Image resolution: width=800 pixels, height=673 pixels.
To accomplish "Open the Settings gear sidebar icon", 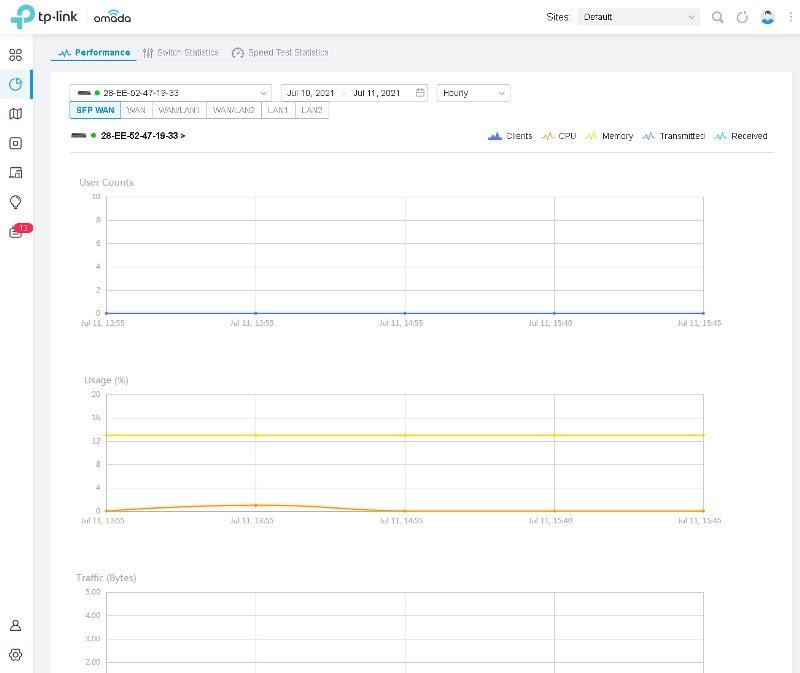I will [16, 655].
